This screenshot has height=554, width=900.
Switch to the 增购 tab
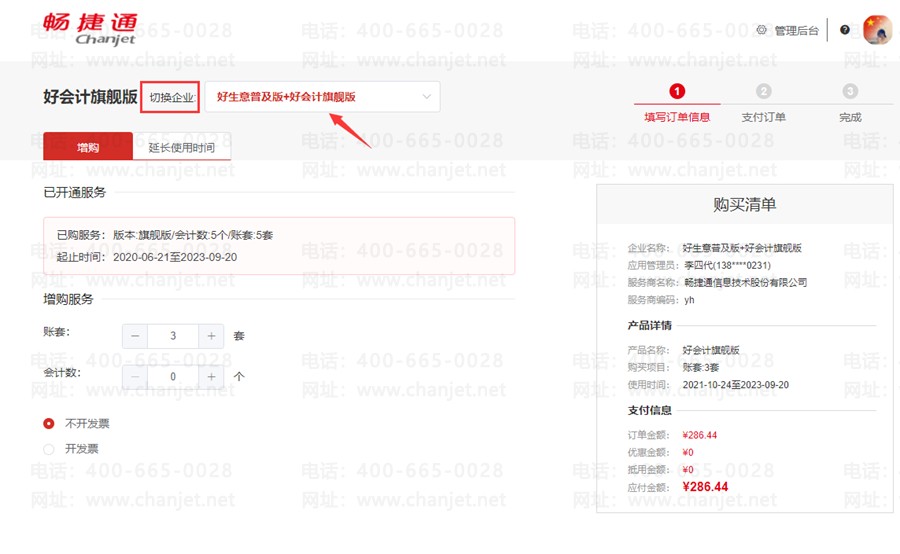pos(88,147)
